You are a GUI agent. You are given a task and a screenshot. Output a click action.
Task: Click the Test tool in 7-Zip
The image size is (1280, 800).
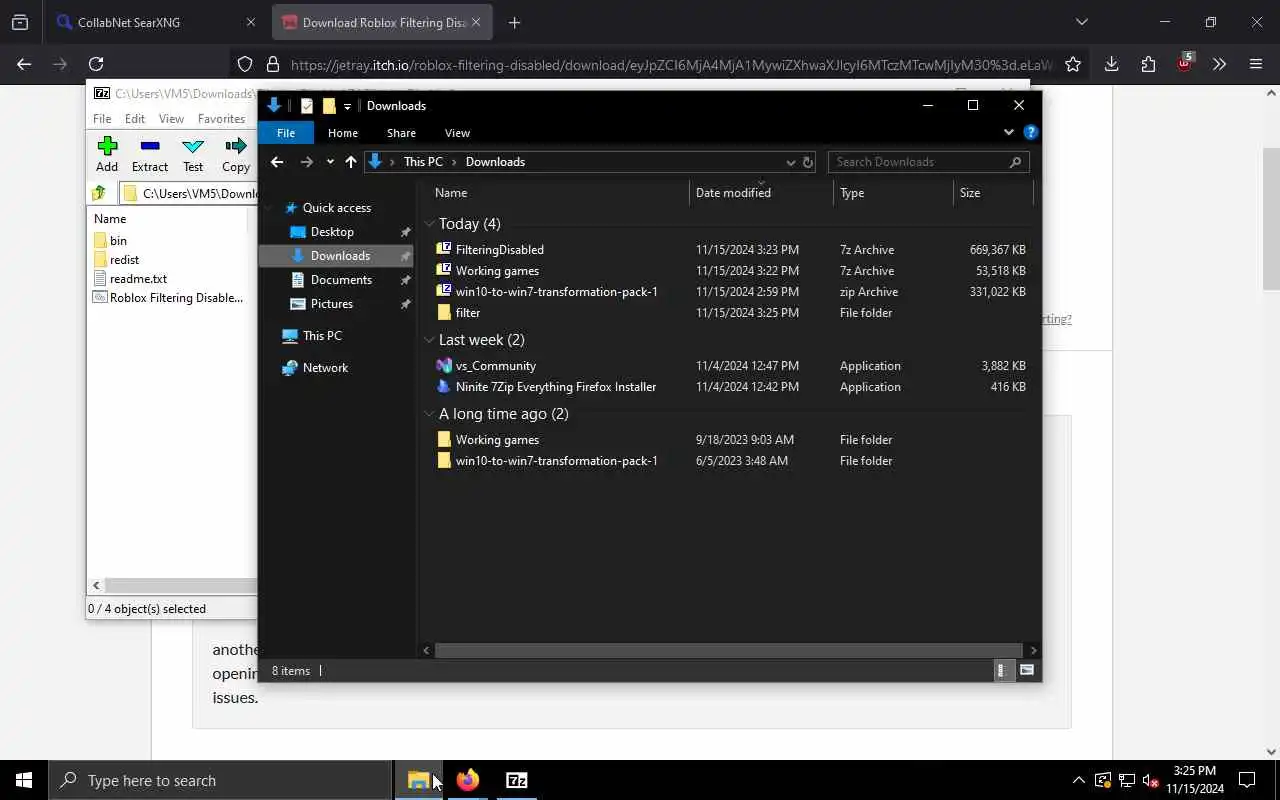coord(193,154)
